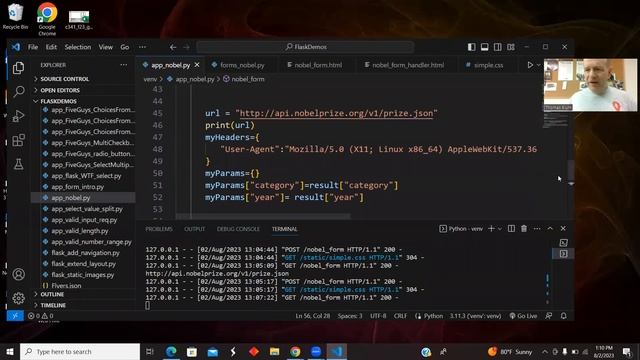Click the Windows taskbar search box
Viewport: 640px width, 360px height.
[x=80, y=351]
